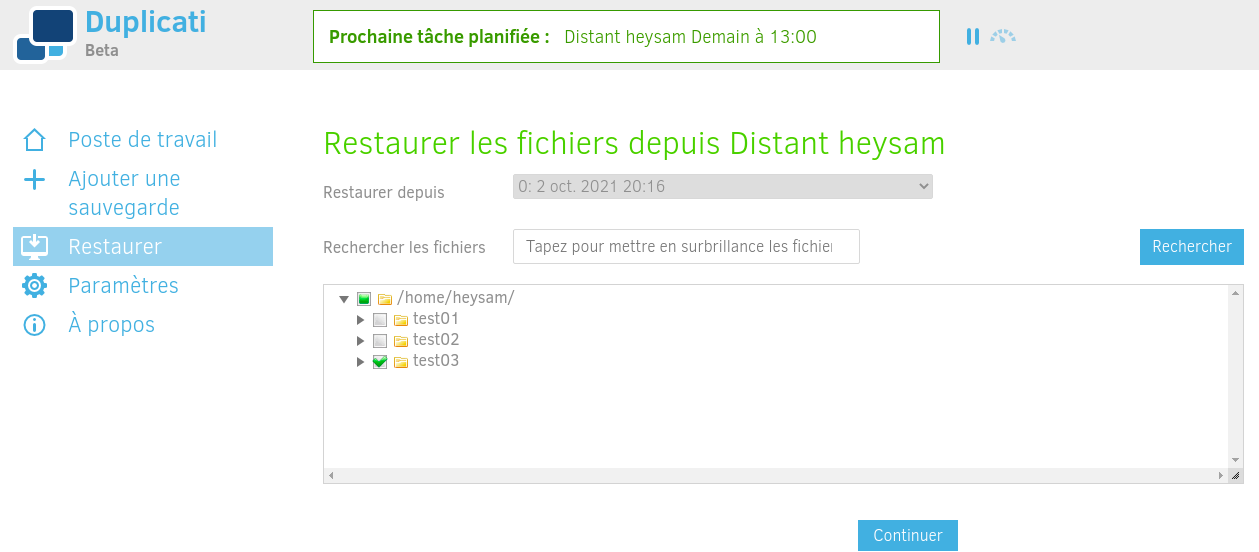Open Ajouter une sauvegarde menu item

143,193
